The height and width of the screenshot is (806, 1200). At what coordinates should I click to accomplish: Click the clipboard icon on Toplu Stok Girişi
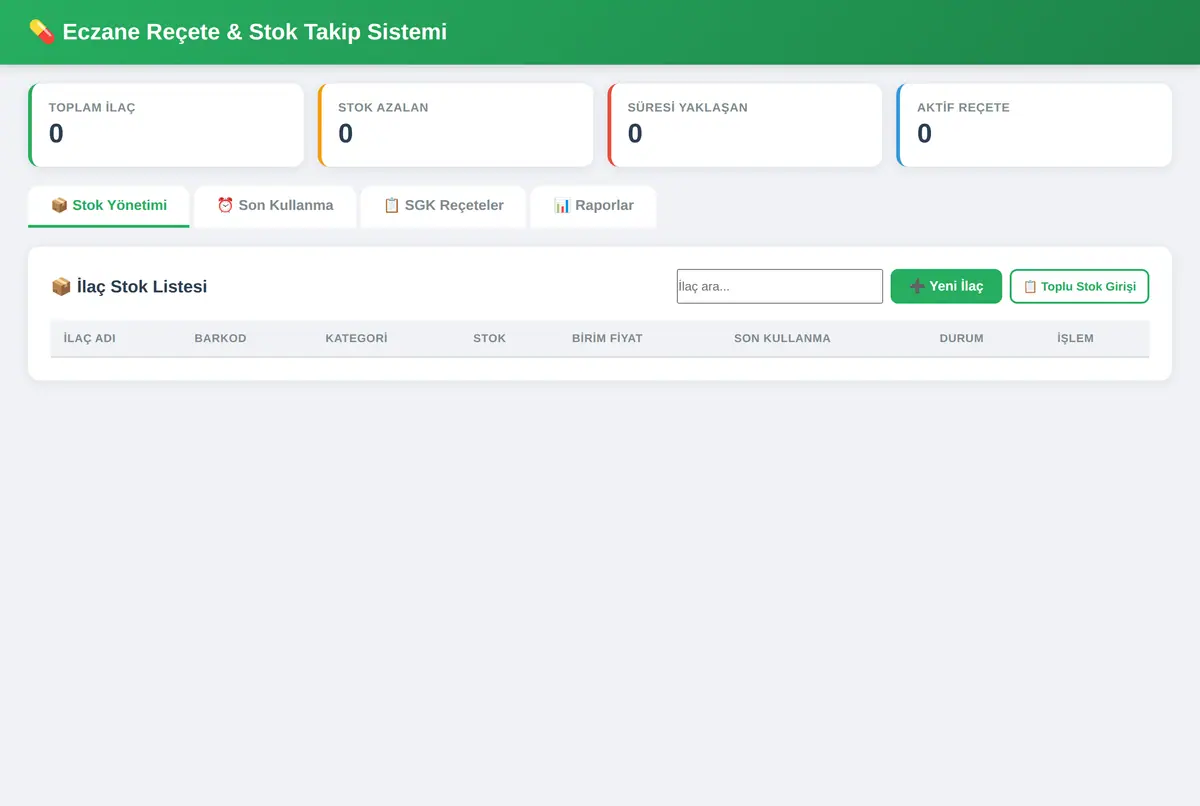point(1030,286)
